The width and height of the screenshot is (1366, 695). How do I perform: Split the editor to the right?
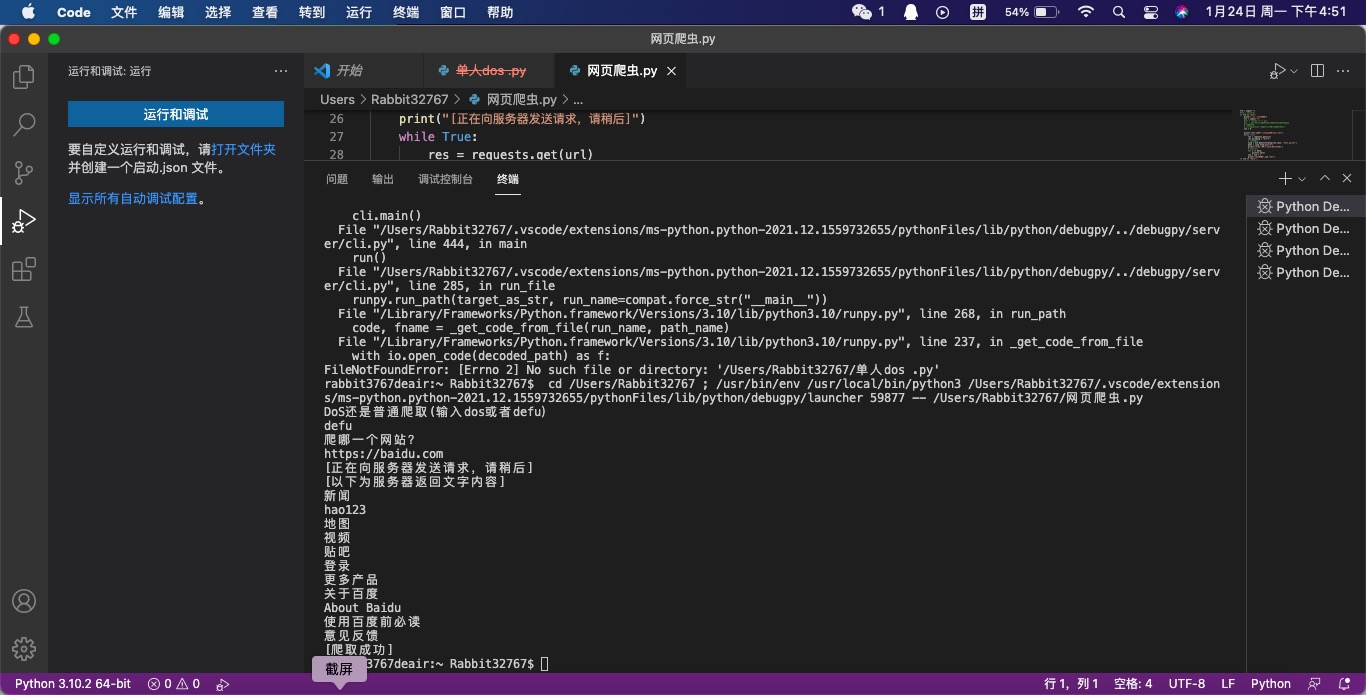pyautogui.click(x=1317, y=71)
